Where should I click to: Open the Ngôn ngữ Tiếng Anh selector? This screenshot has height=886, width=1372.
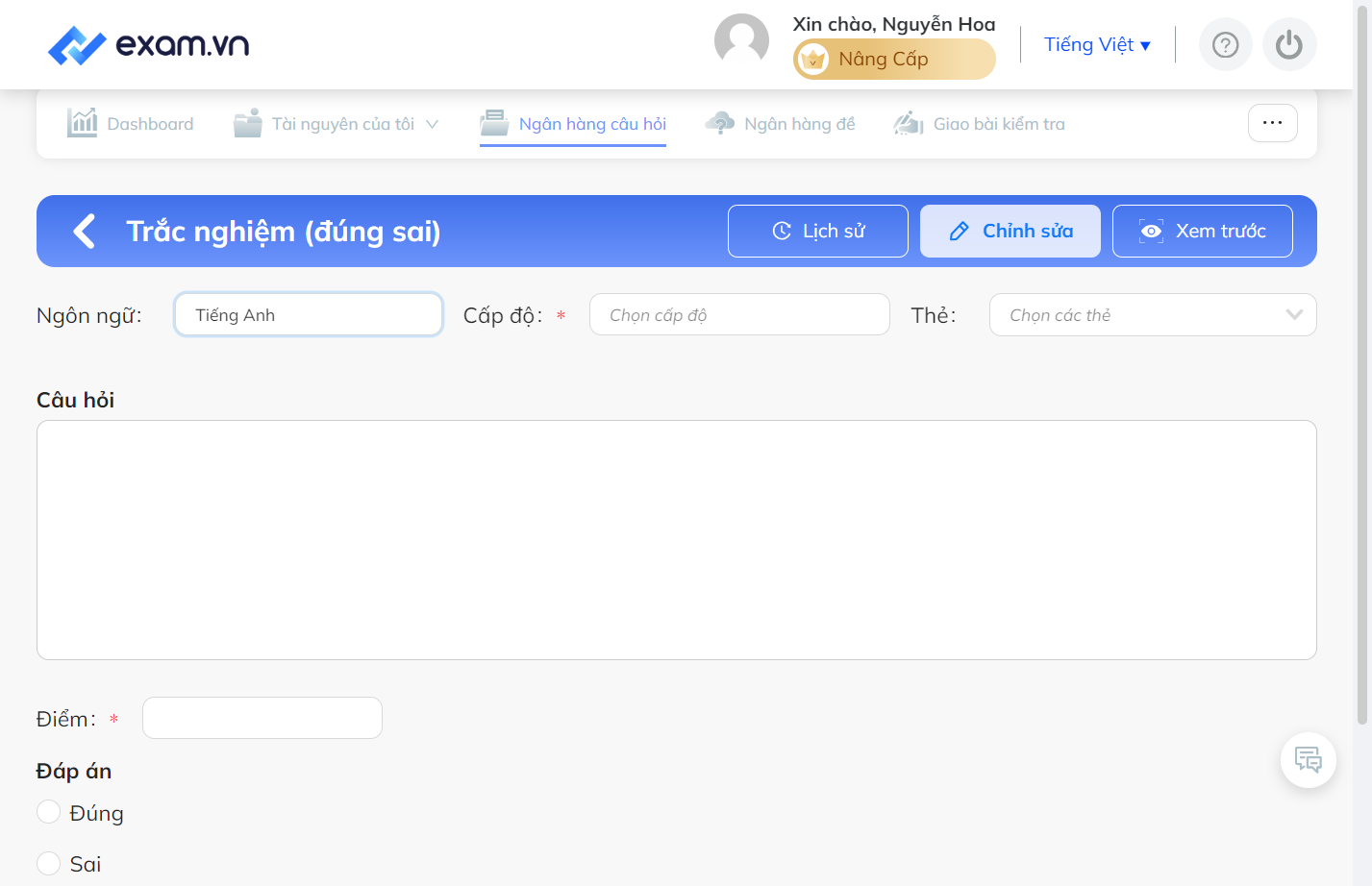tap(309, 314)
